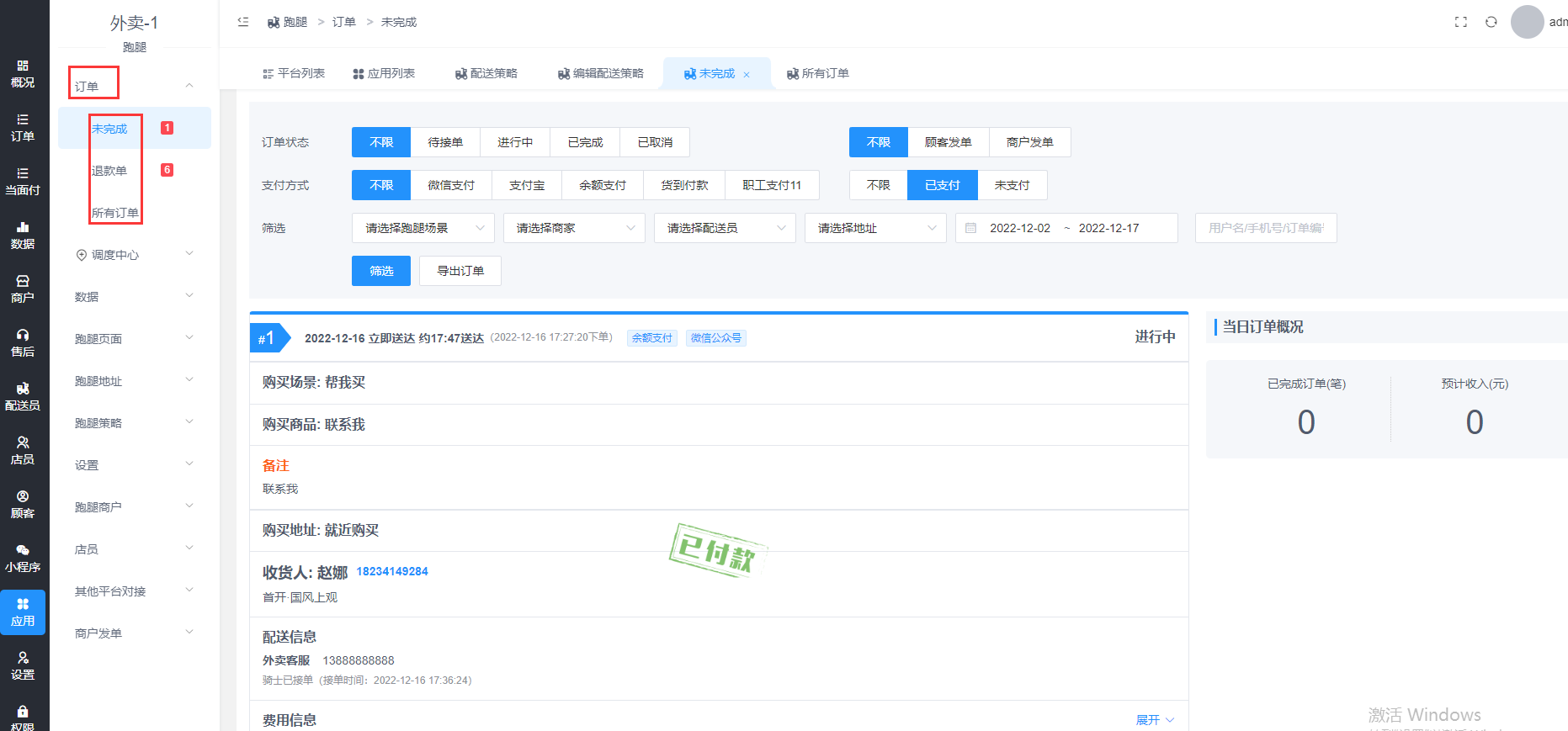Close the 未完成 tab with x icon

click(x=747, y=75)
